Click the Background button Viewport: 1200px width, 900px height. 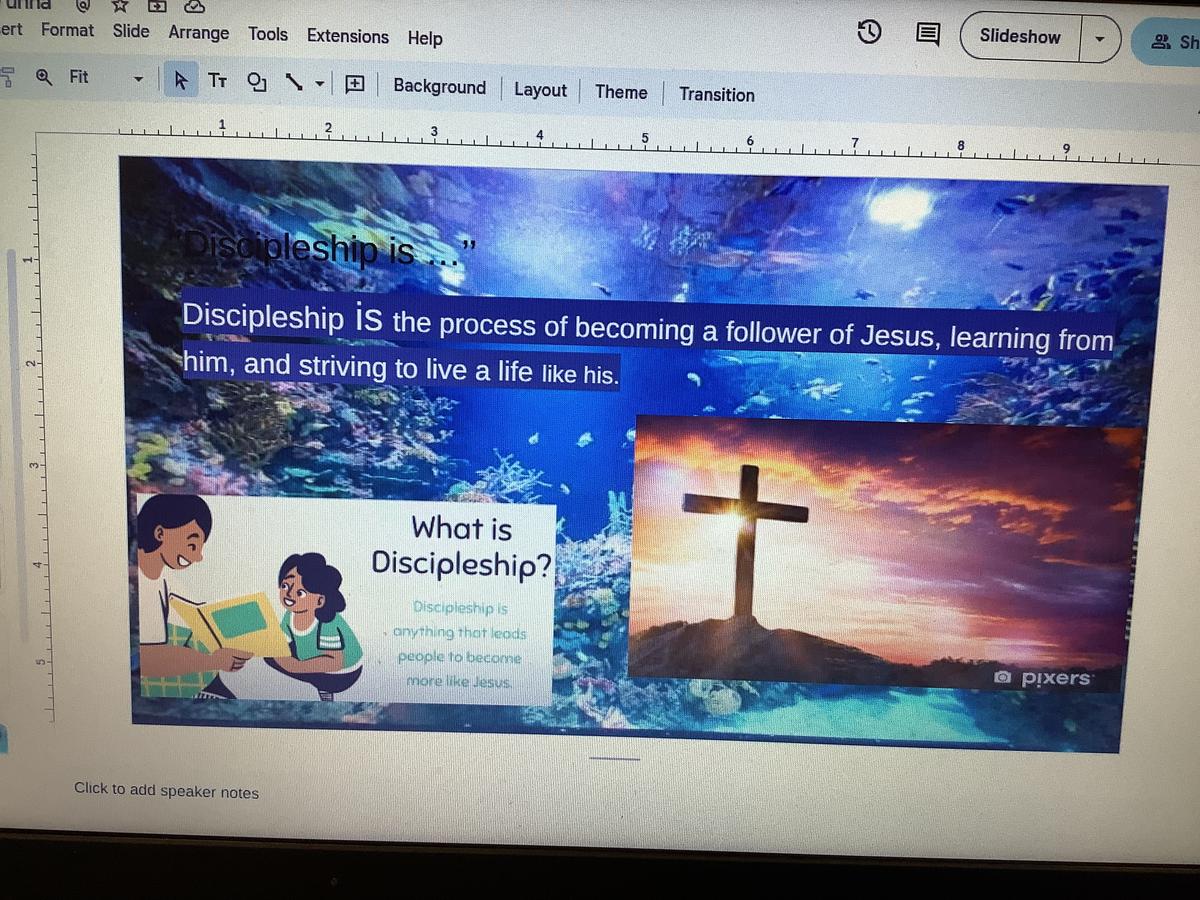coord(439,86)
